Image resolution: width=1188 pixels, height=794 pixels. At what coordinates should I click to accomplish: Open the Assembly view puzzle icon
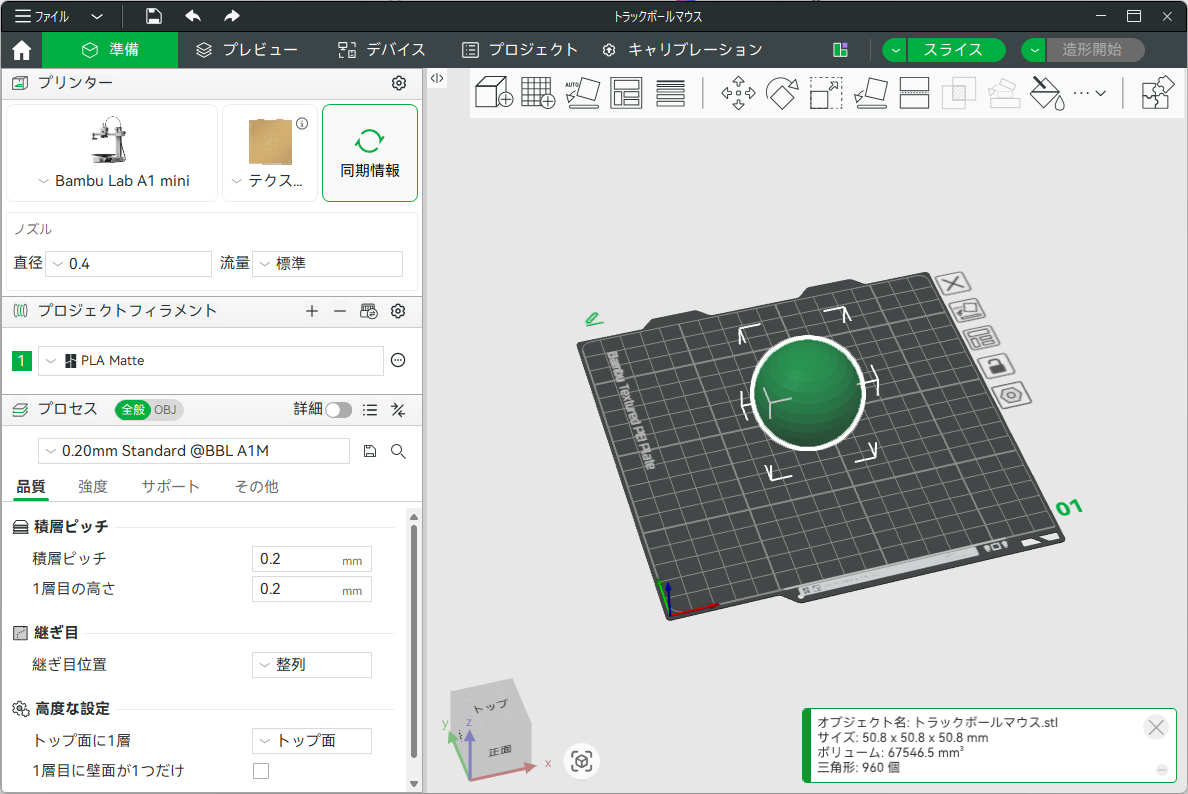click(1157, 92)
